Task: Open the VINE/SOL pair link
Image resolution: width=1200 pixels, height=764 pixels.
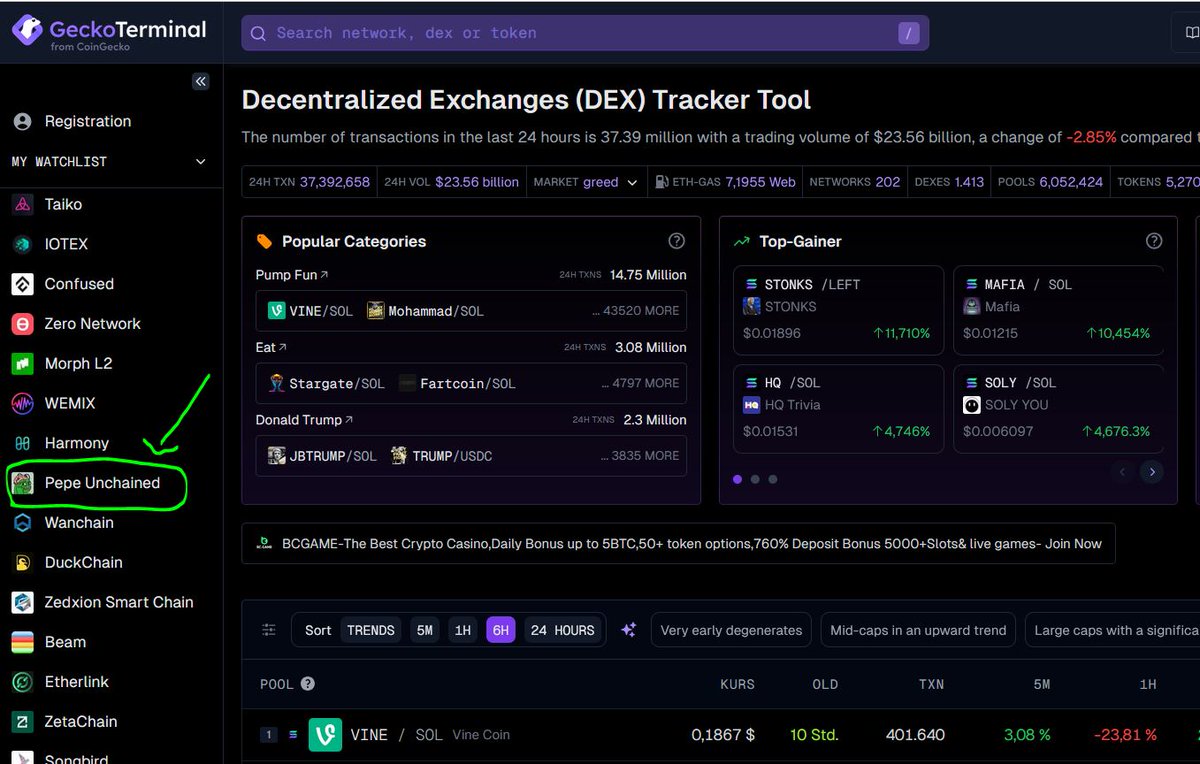Action: 310,311
